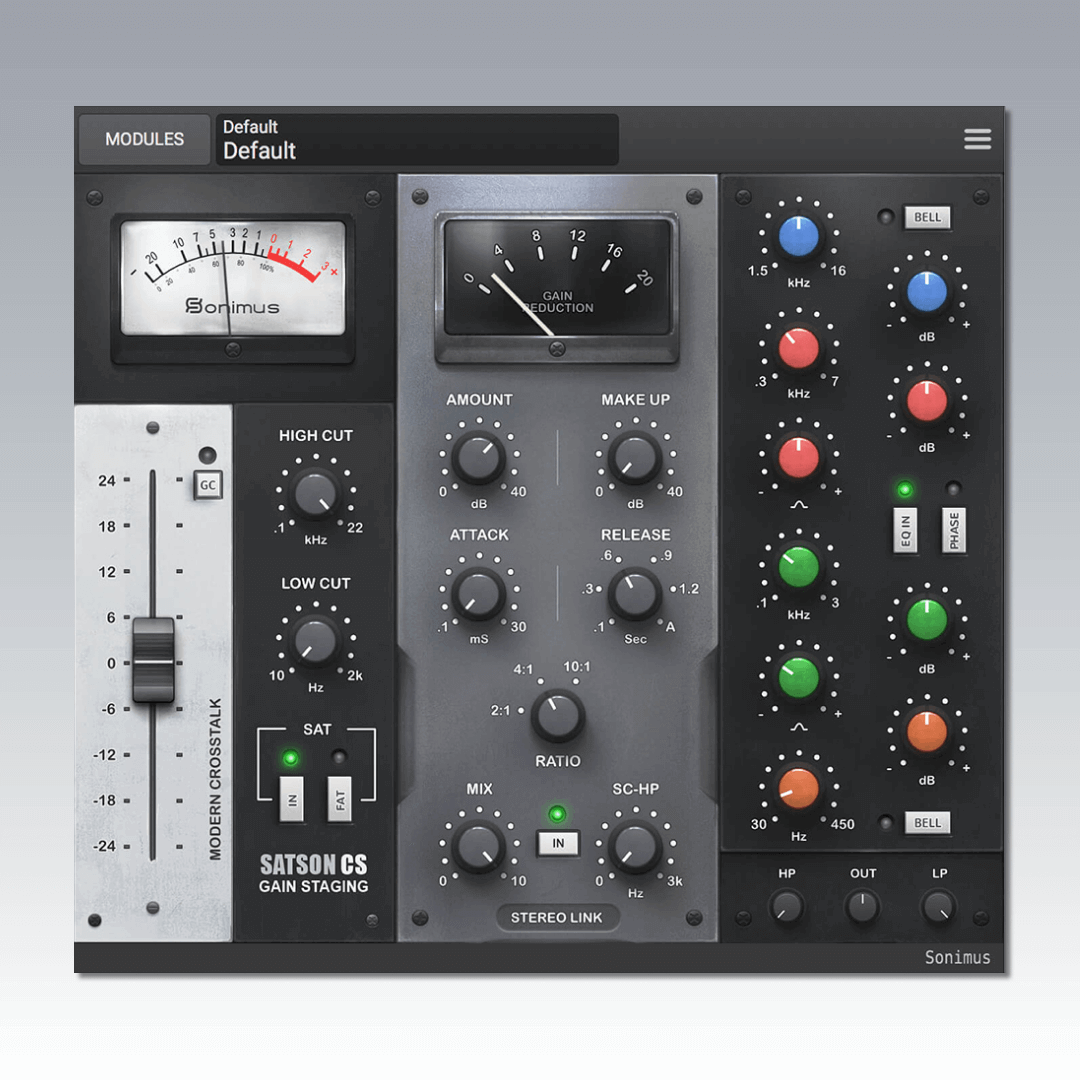
Task: Toggle the EQ IN switch
Action: (x=905, y=530)
